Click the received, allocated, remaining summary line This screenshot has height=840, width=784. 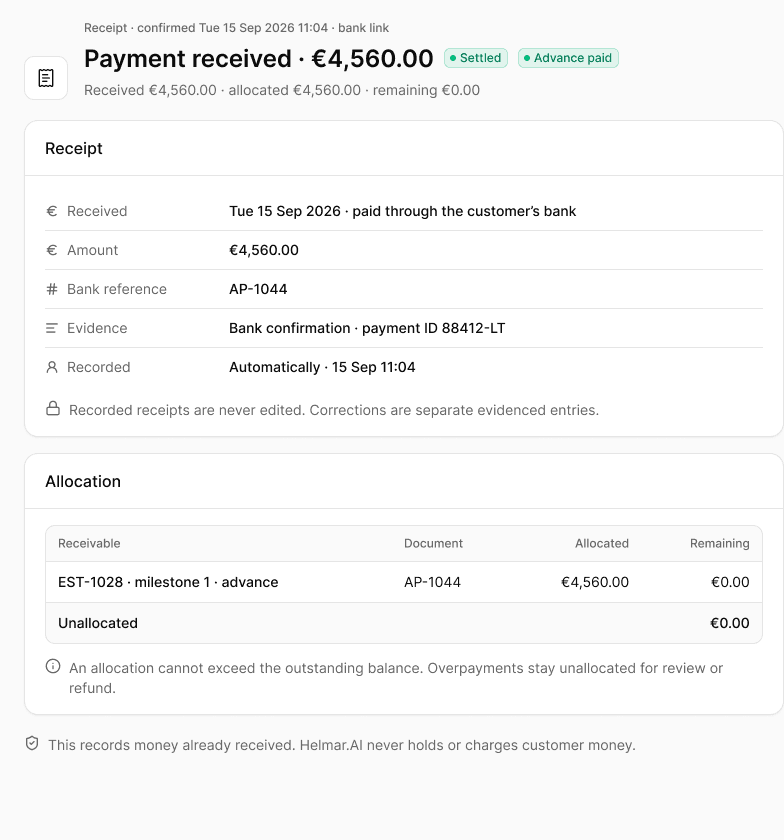[282, 90]
